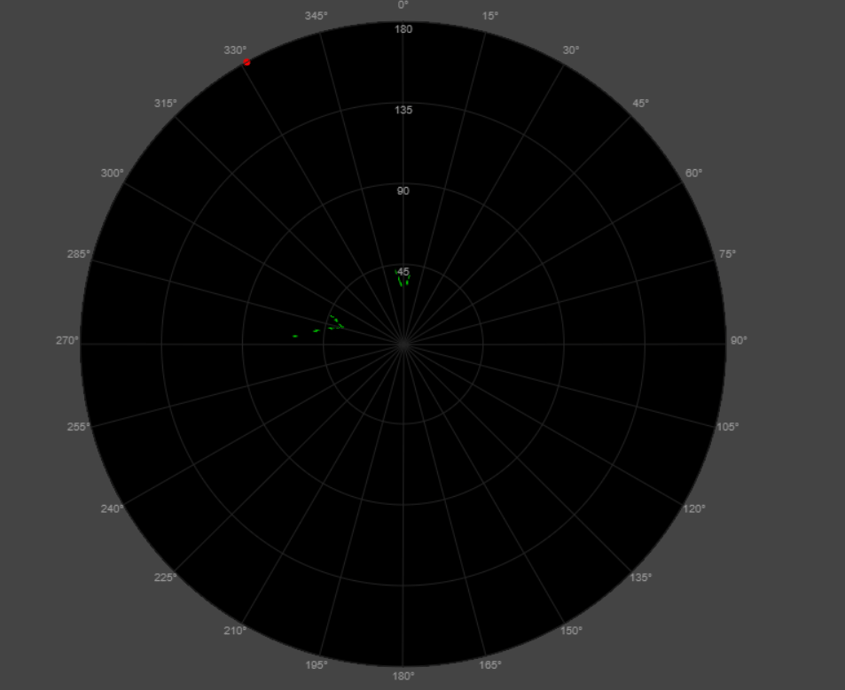Select the 30° angle label
The height and width of the screenshot is (690, 845).
(571, 50)
